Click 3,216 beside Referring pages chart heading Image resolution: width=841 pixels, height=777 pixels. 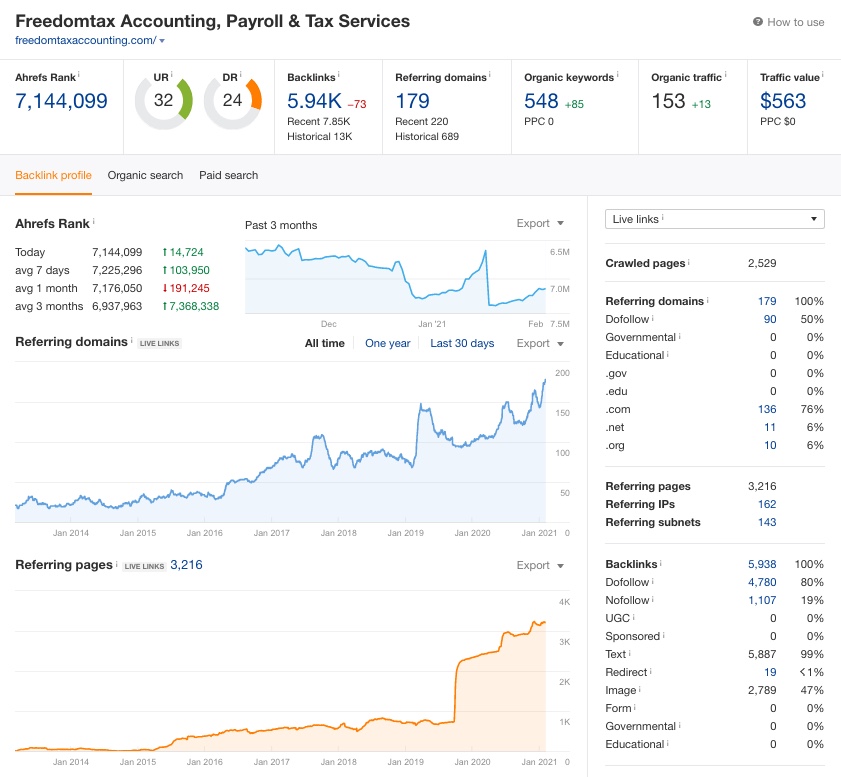point(186,565)
